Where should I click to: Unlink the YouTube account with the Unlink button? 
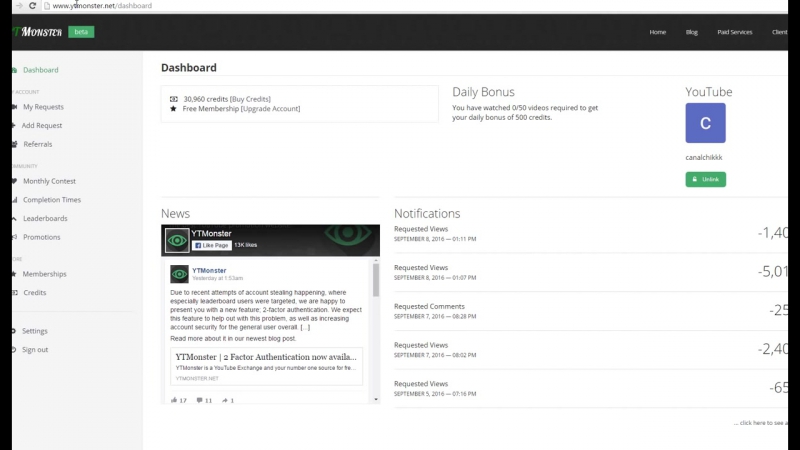[x=705, y=180]
